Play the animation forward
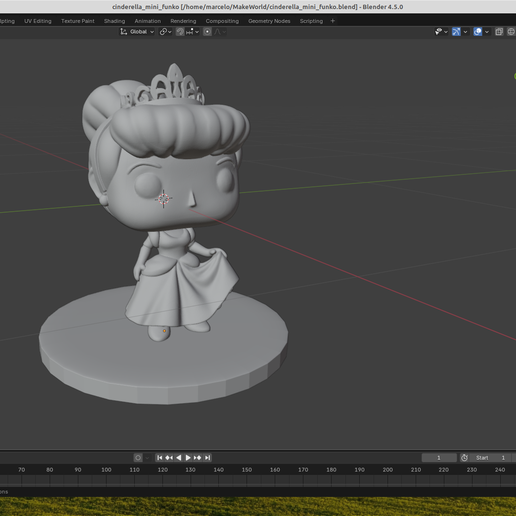Screen dimensions: 516x516 click(188, 458)
